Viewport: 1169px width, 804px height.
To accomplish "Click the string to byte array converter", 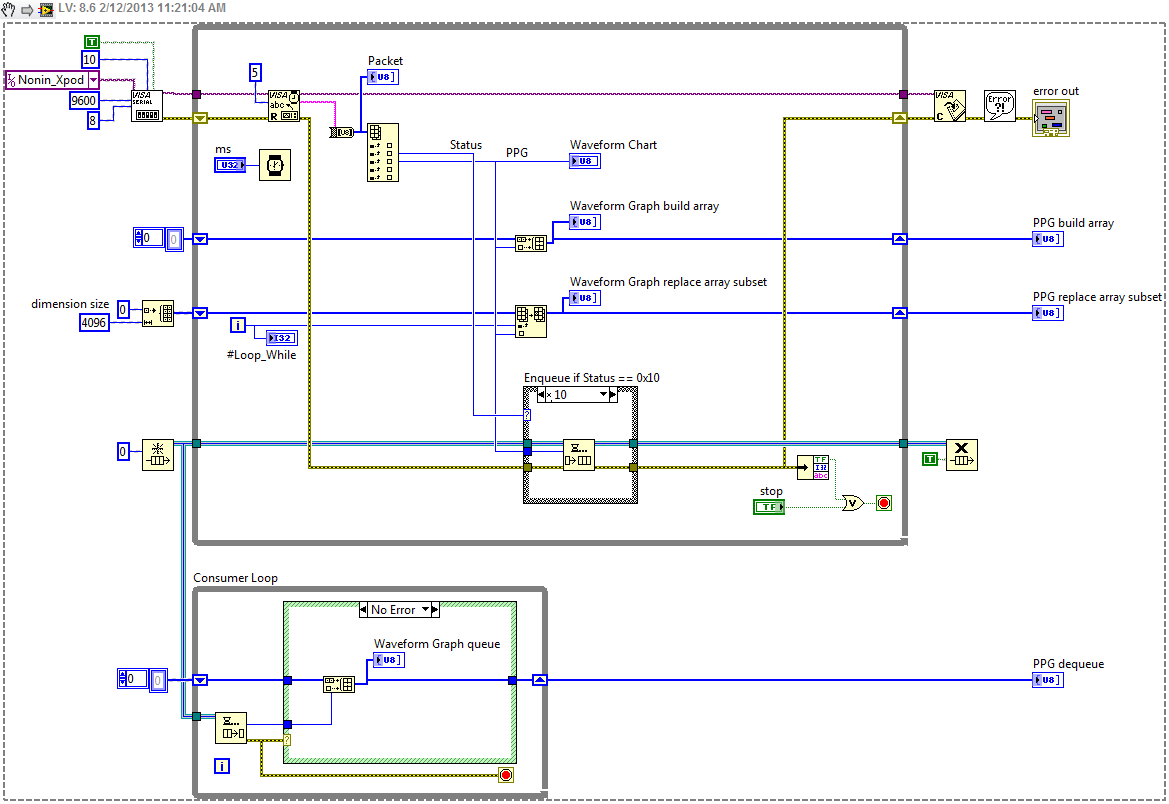I will click(342, 132).
